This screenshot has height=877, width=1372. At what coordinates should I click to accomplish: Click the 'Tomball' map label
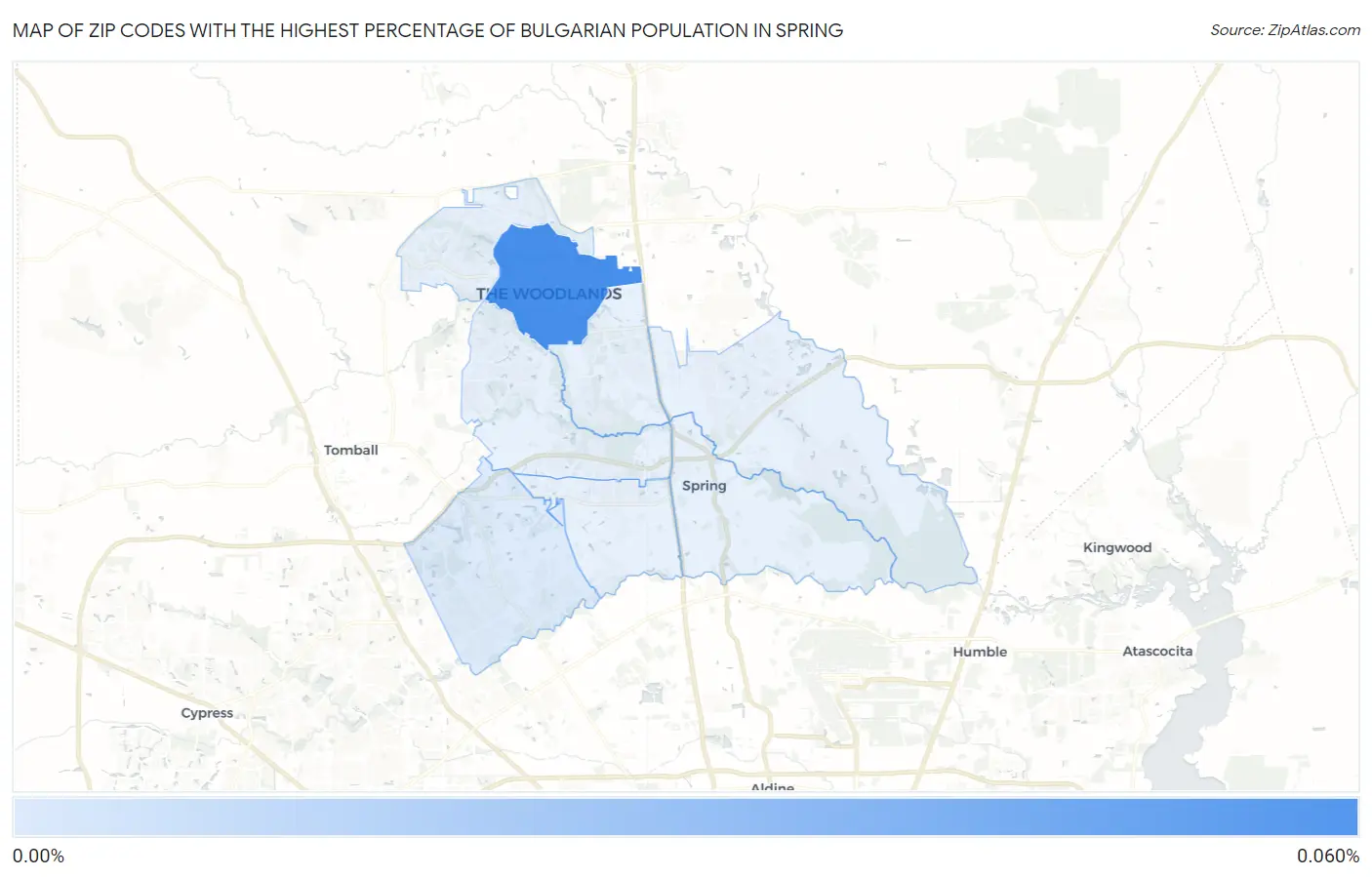350,450
